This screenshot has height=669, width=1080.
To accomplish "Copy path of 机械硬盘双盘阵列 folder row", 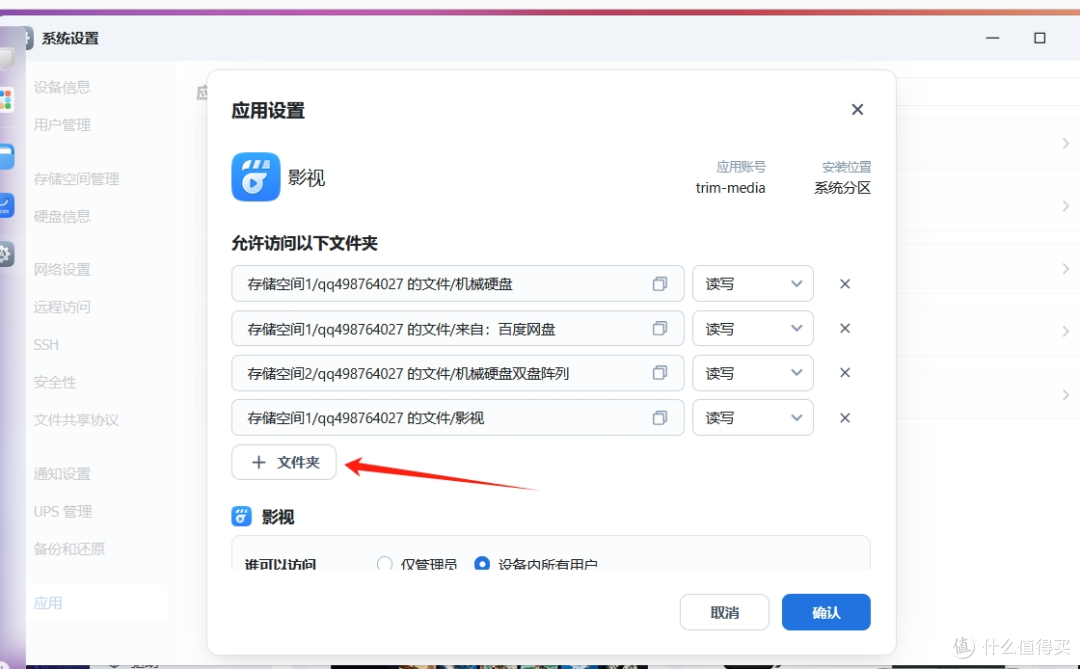I will pyautogui.click(x=660, y=373).
